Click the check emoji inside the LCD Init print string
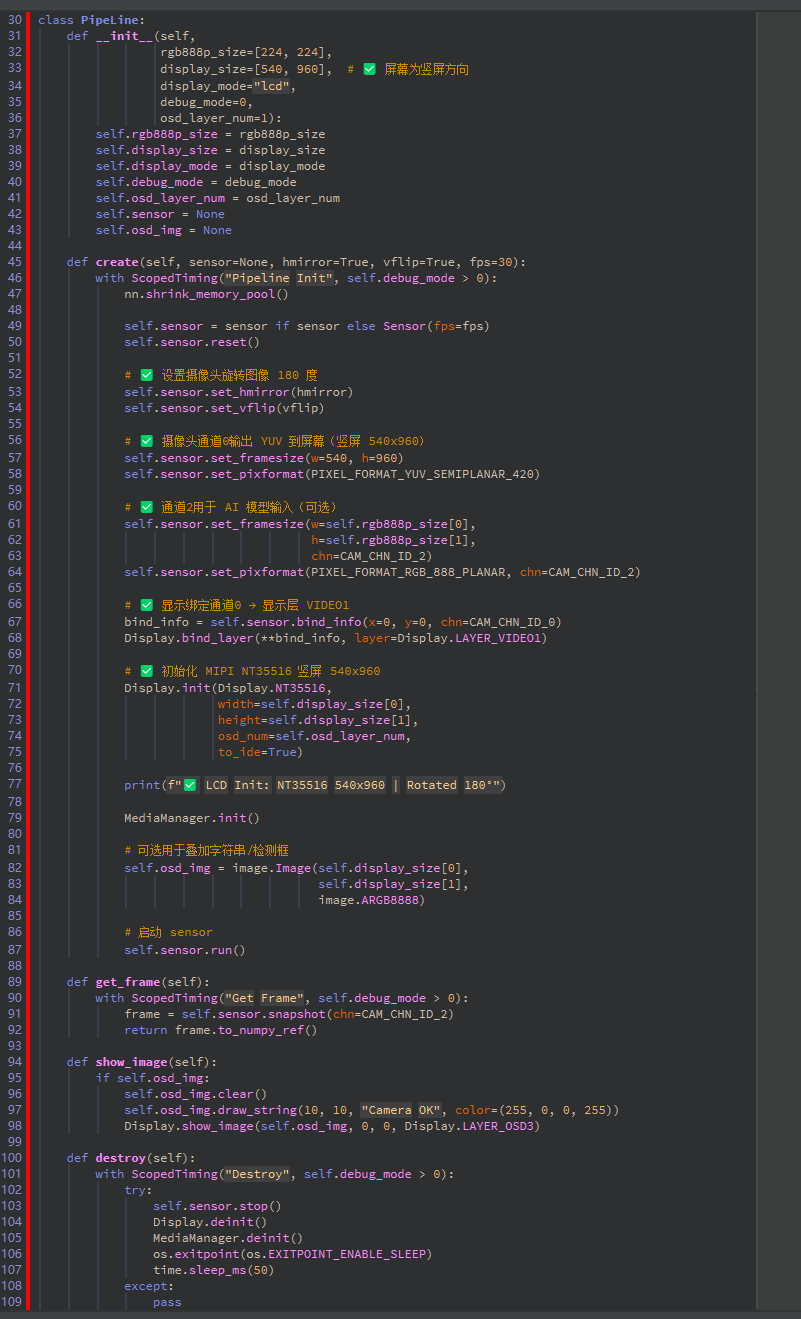 tap(190, 785)
